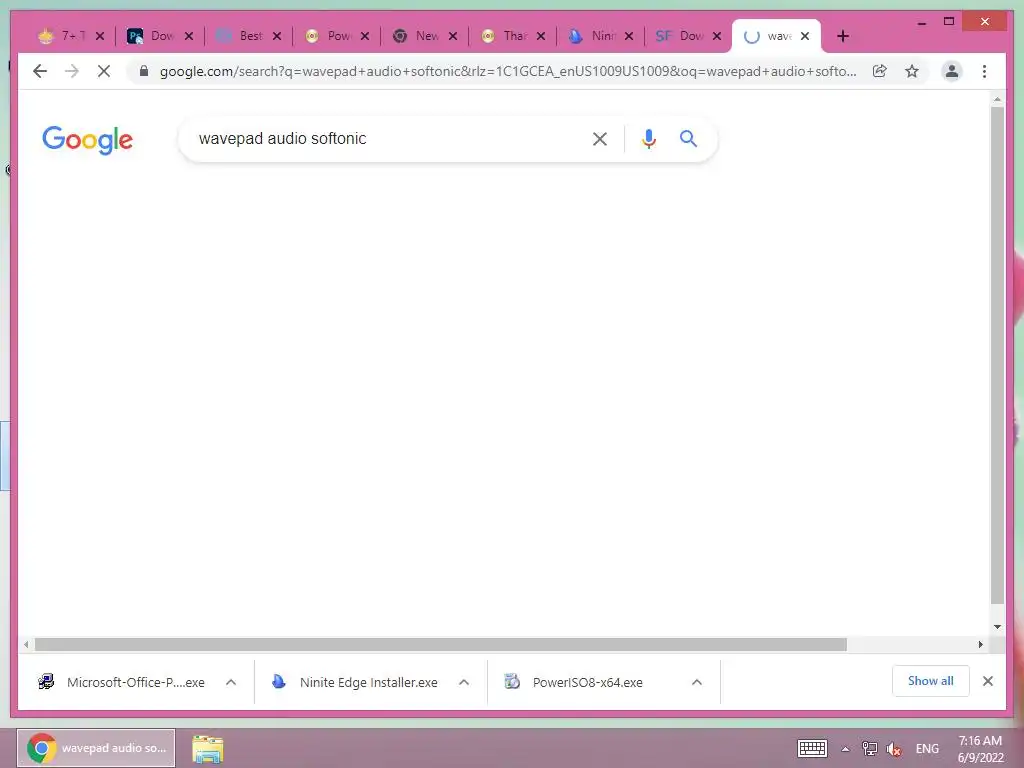
Task: Click the muted volume tray icon
Action: click(x=894, y=749)
